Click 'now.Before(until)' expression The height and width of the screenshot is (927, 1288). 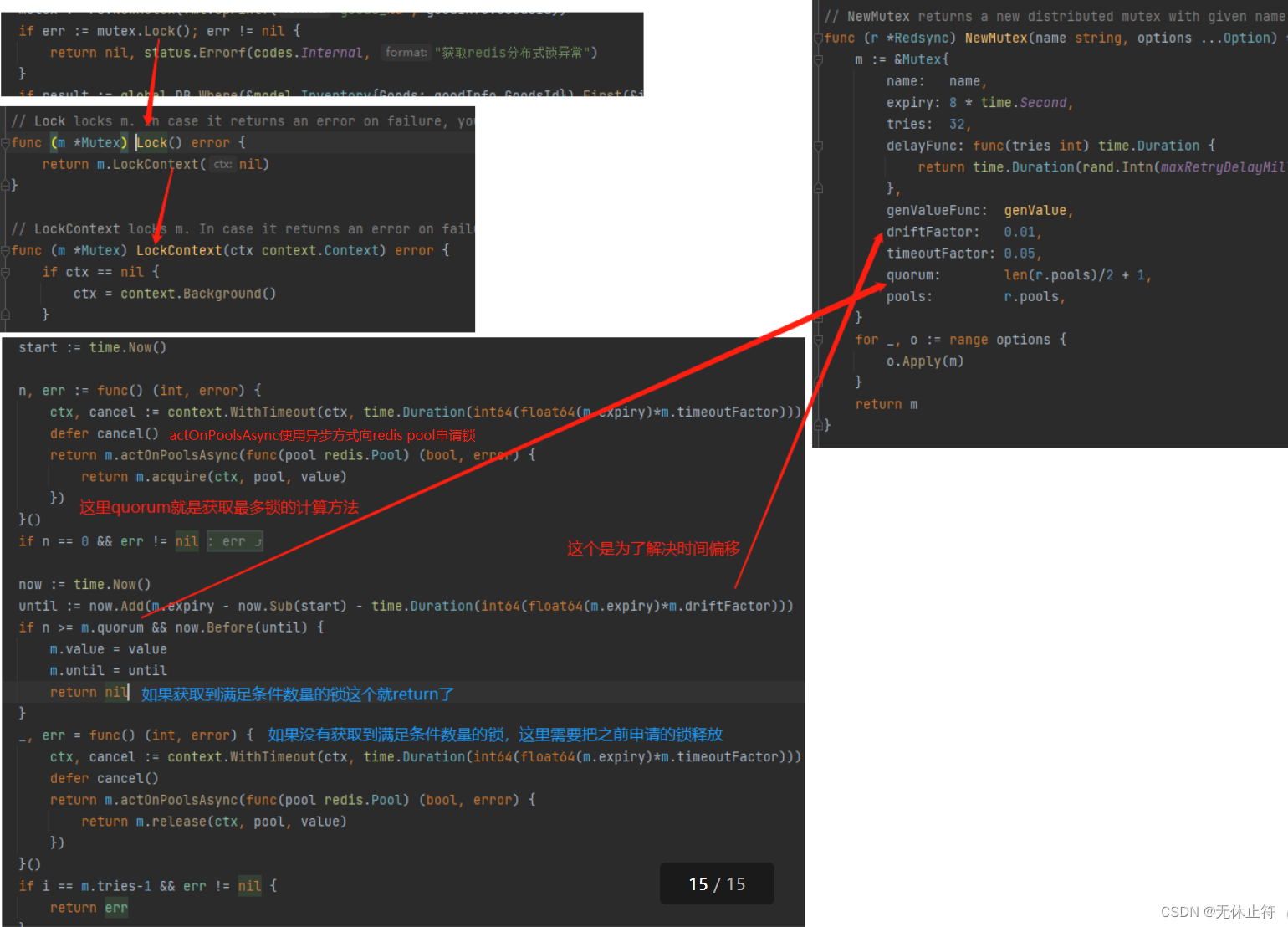tap(242, 627)
